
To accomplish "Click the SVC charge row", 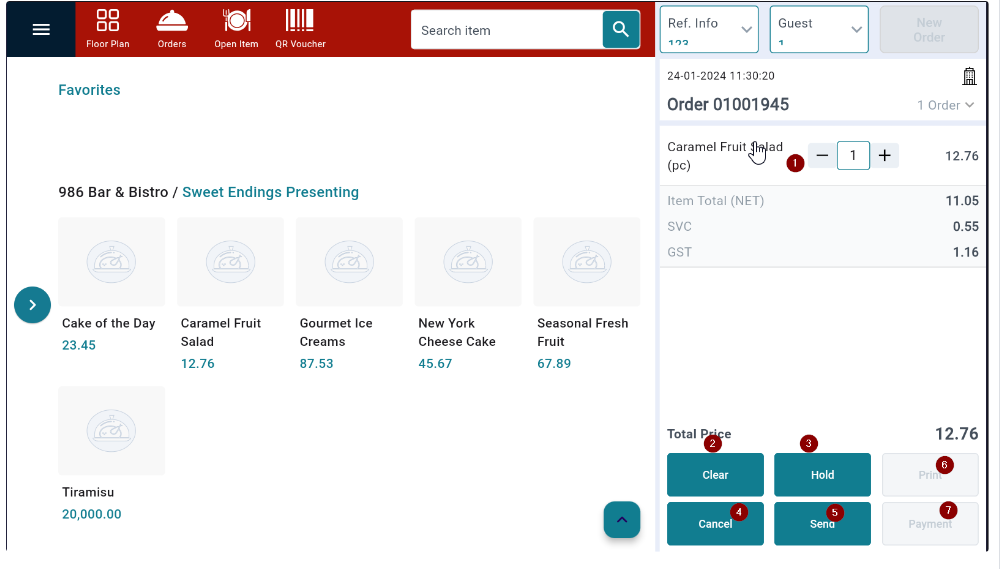I will tap(823, 226).
